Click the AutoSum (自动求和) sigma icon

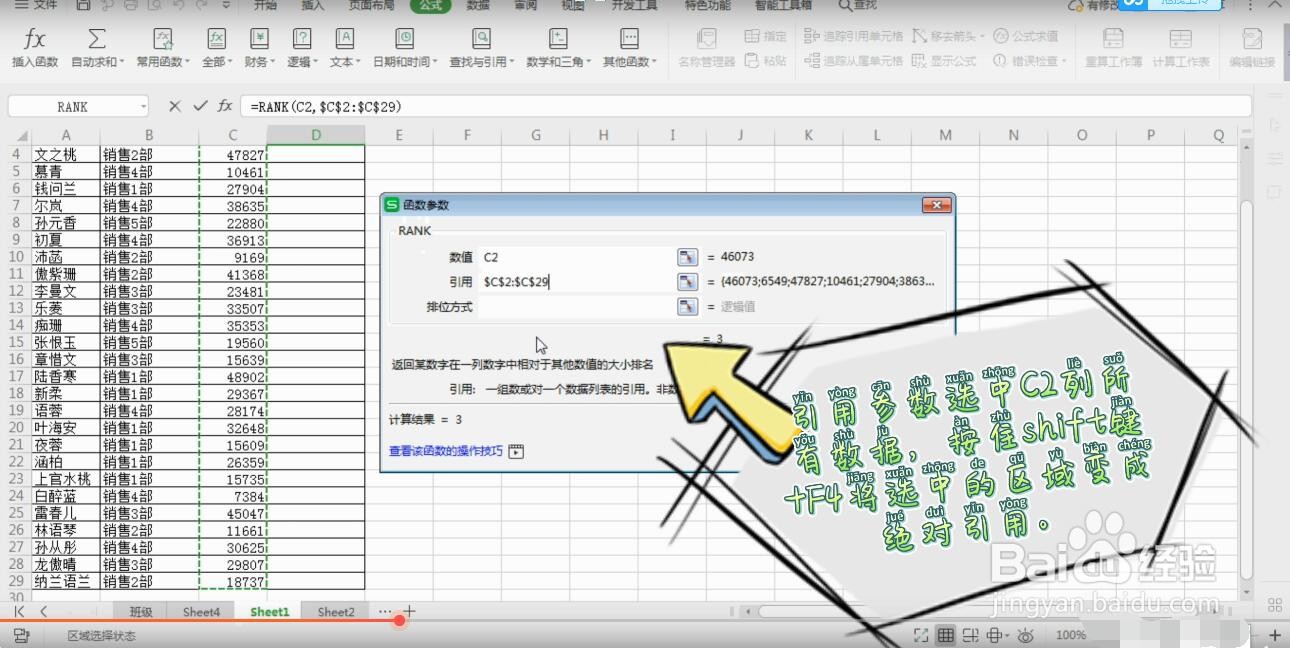pyautogui.click(x=97, y=39)
